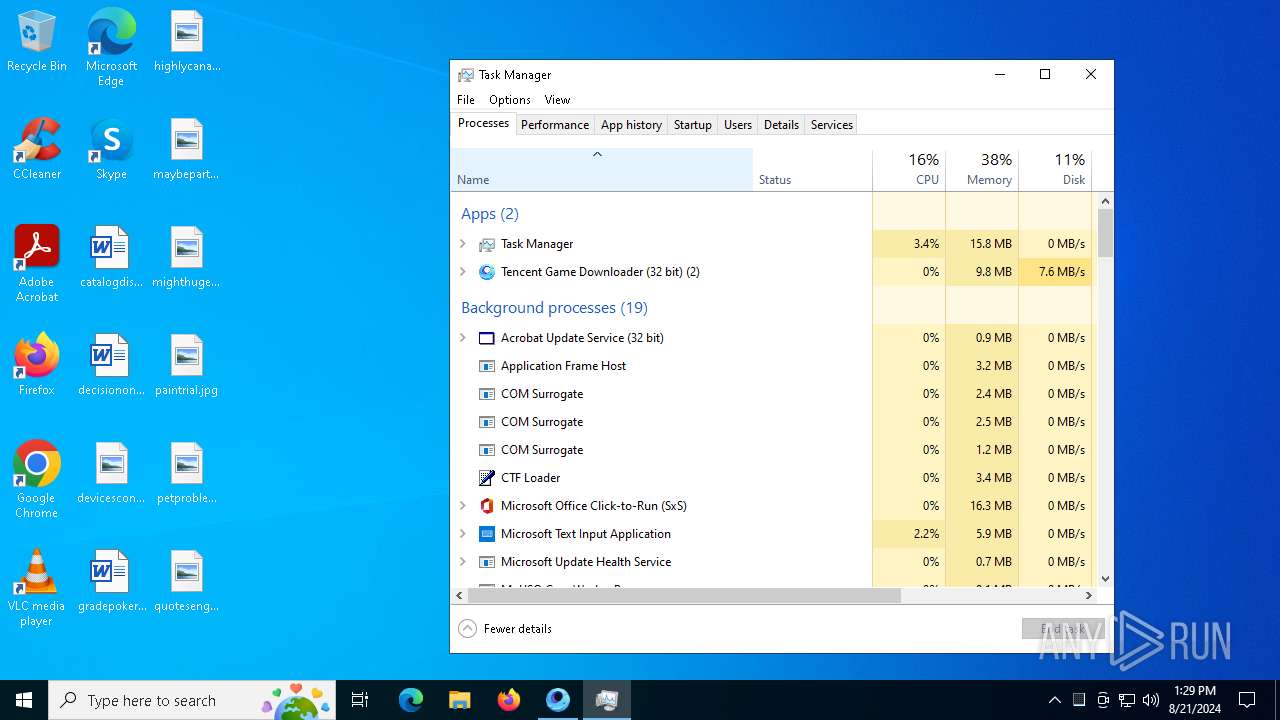Switch to the Services tab

832,125
